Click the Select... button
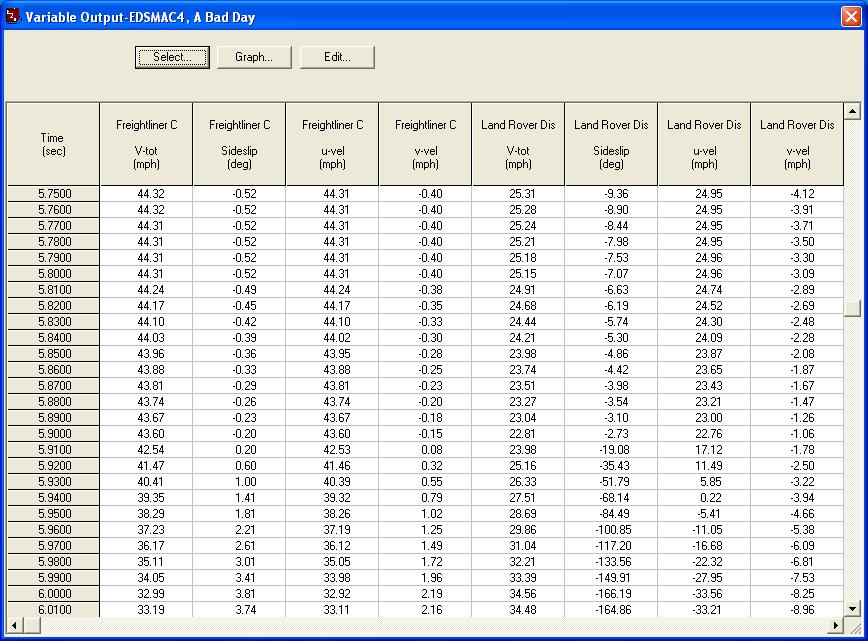This screenshot has height=641, width=868. coord(171,57)
